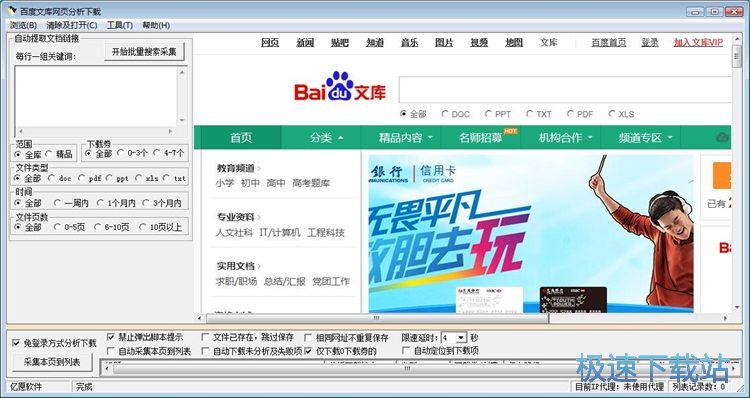
Task: Open the 知道 link in top navigation
Action: tap(375, 43)
